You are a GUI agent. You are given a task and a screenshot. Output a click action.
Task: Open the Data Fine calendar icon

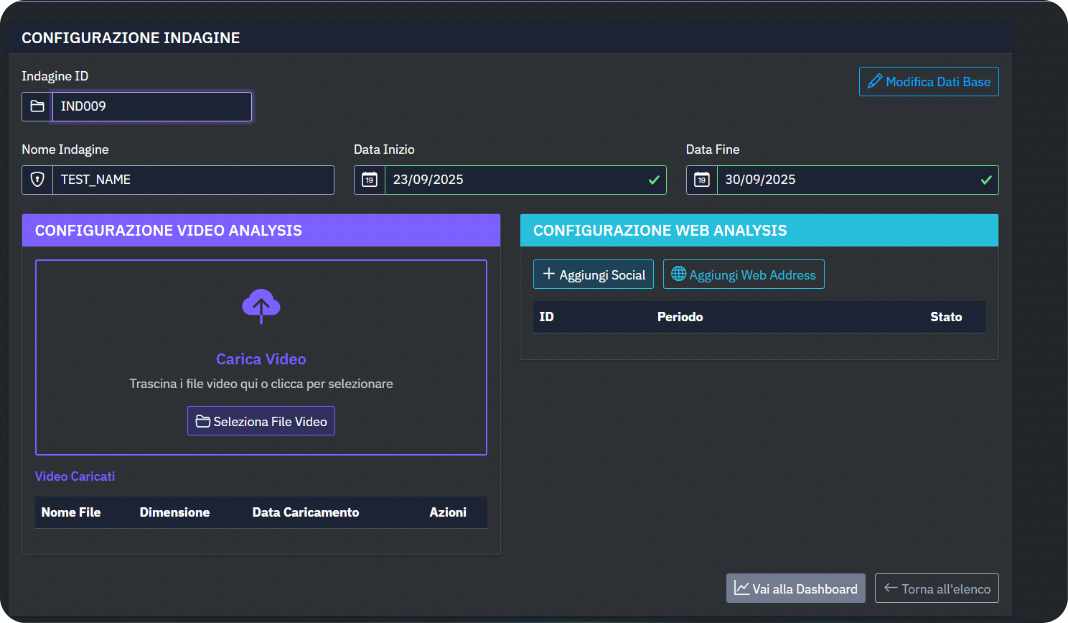[701, 180]
